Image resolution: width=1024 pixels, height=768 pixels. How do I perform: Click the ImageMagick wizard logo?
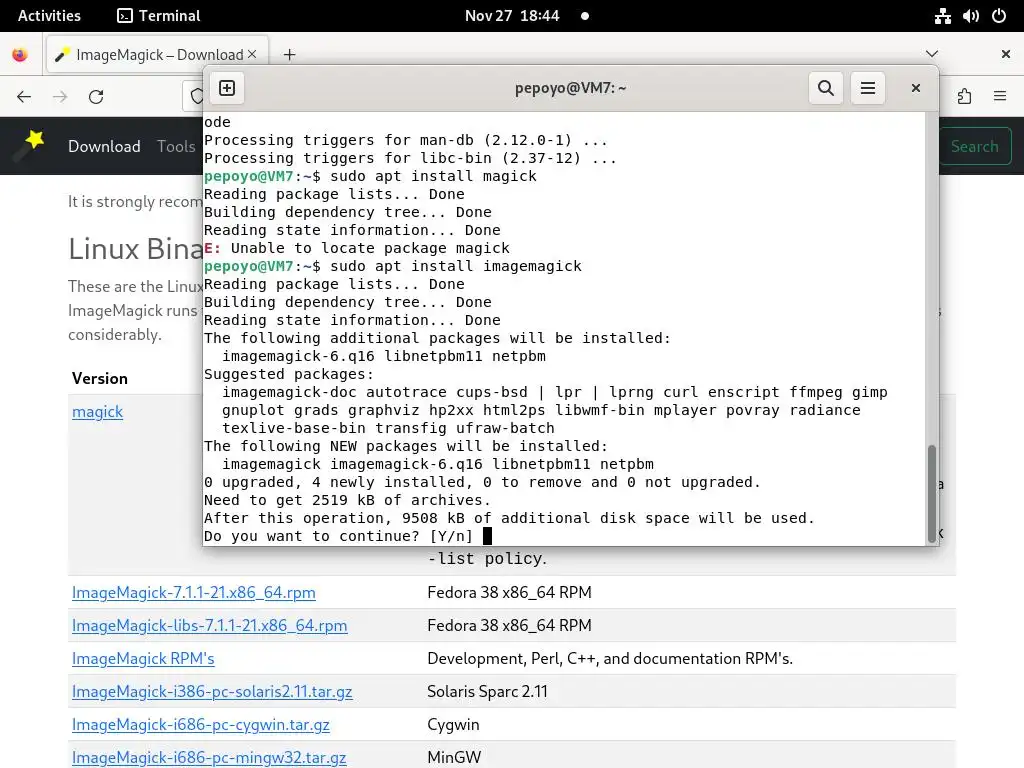31,145
